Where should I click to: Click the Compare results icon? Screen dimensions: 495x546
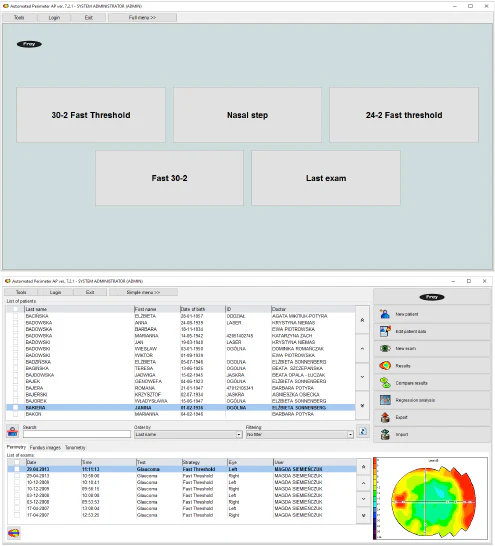coord(385,383)
